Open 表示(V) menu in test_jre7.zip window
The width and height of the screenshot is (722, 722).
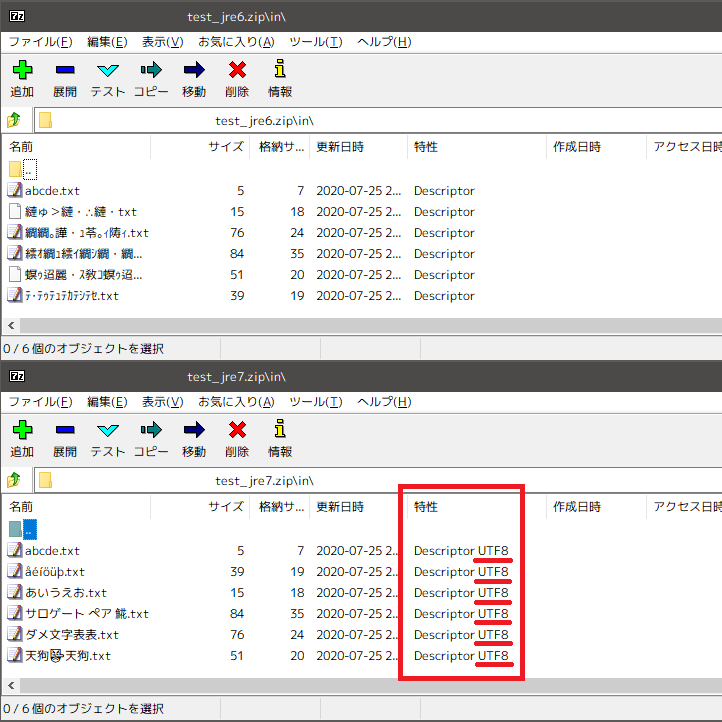pyautogui.click(x=163, y=402)
